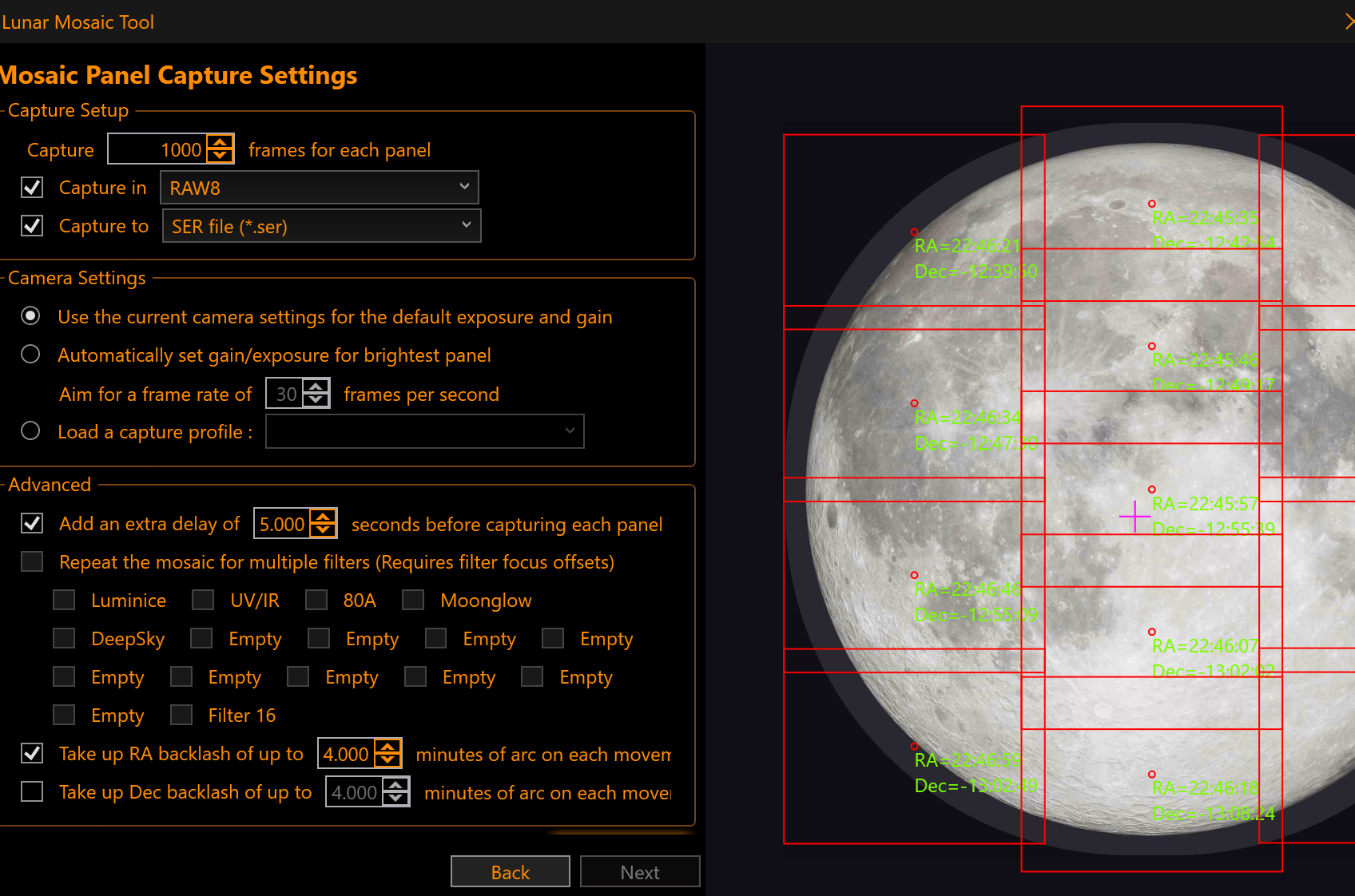This screenshot has width=1355, height=896.
Task: Click the Next button
Action: 640,872
